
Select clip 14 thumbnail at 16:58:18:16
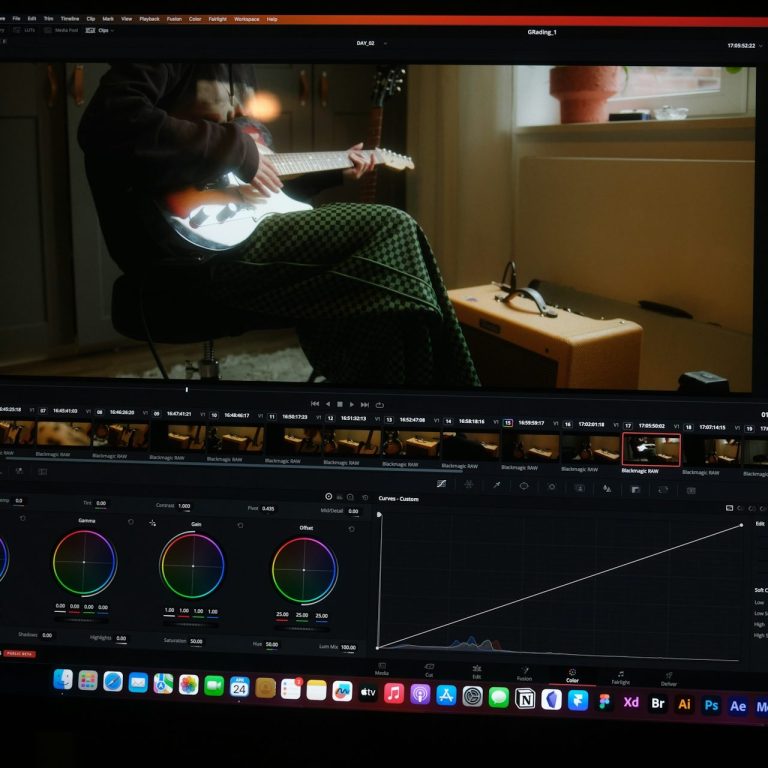pyautogui.click(x=471, y=446)
